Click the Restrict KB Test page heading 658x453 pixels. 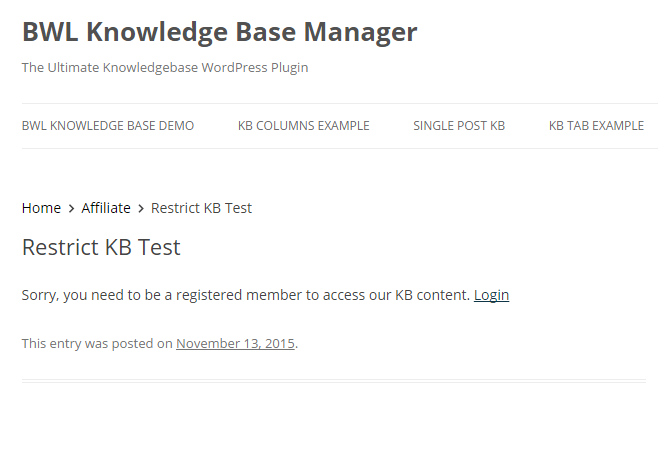tap(101, 247)
